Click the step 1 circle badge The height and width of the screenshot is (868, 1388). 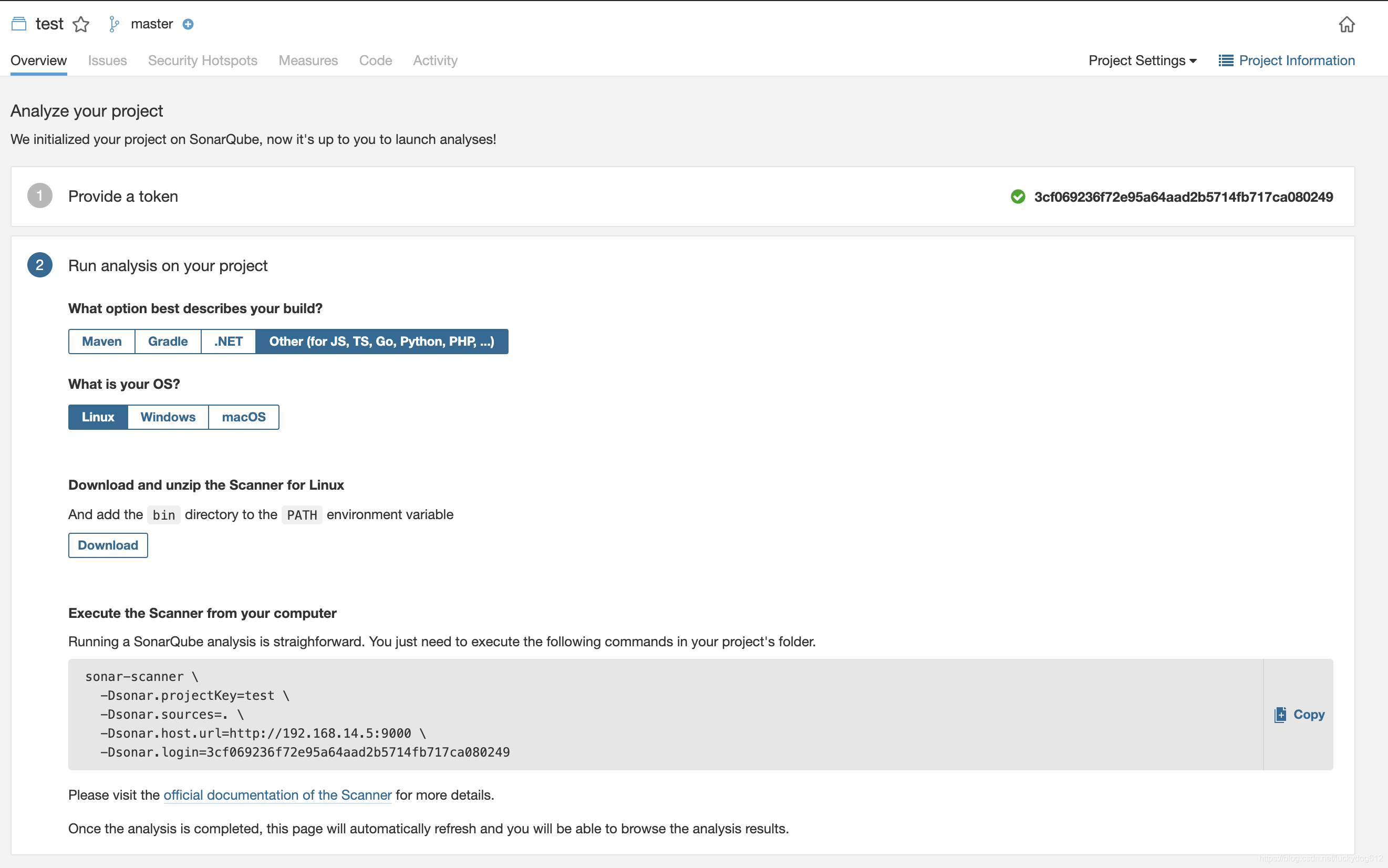(39, 196)
